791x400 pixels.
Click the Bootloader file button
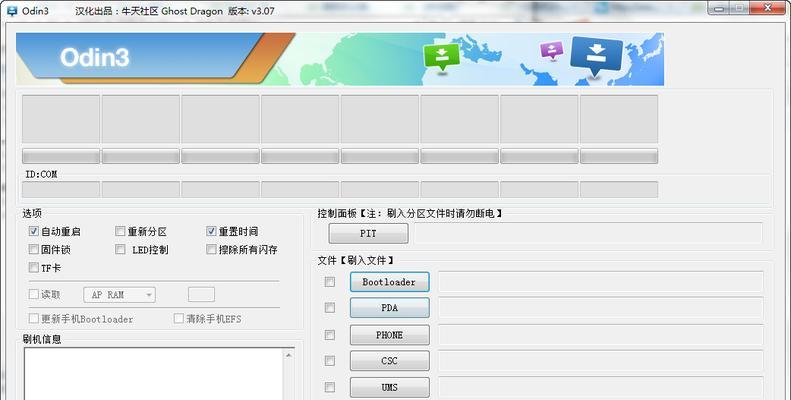[389, 282]
